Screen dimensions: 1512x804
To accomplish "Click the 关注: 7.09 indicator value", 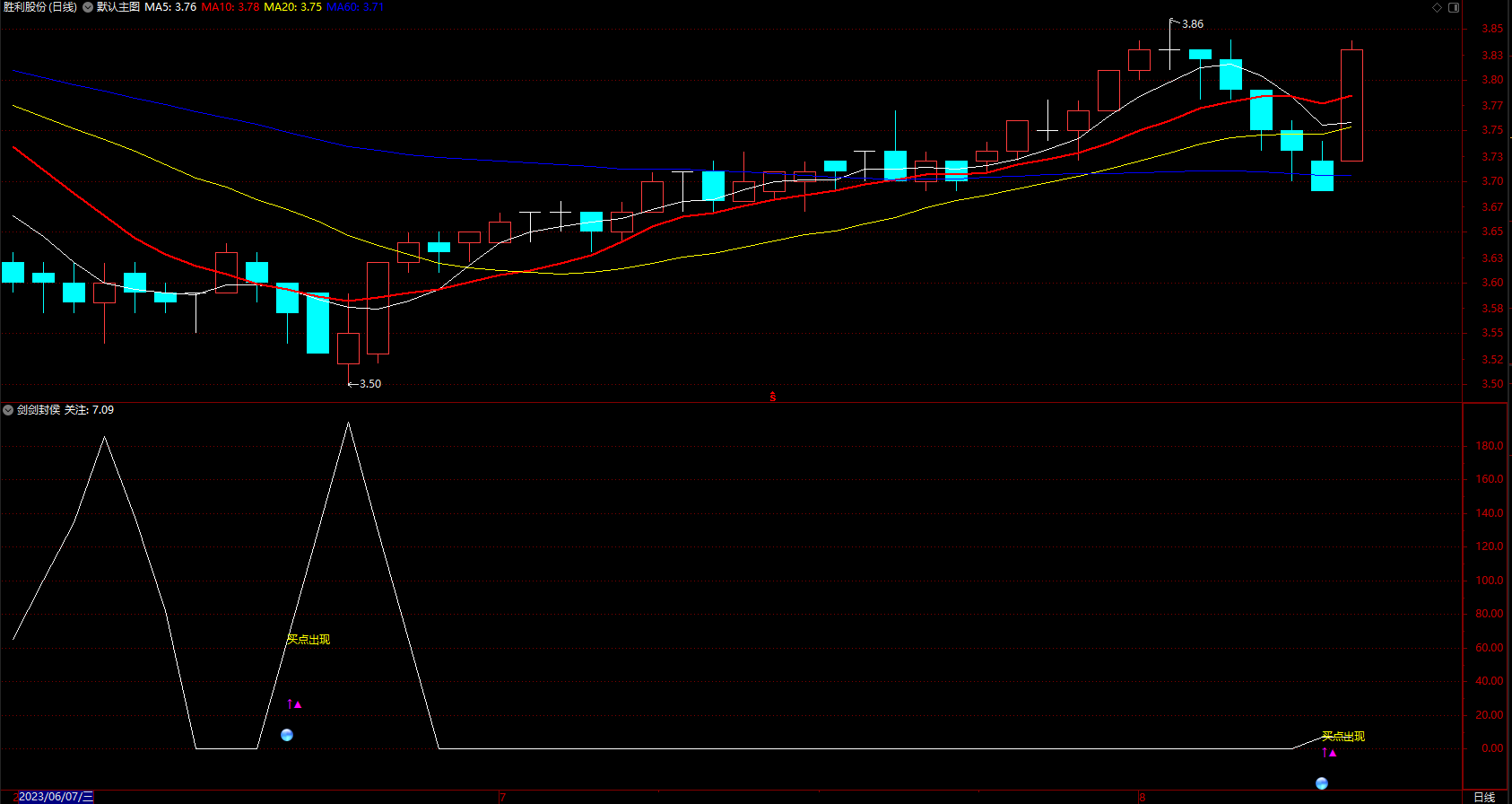I will [90, 410].
